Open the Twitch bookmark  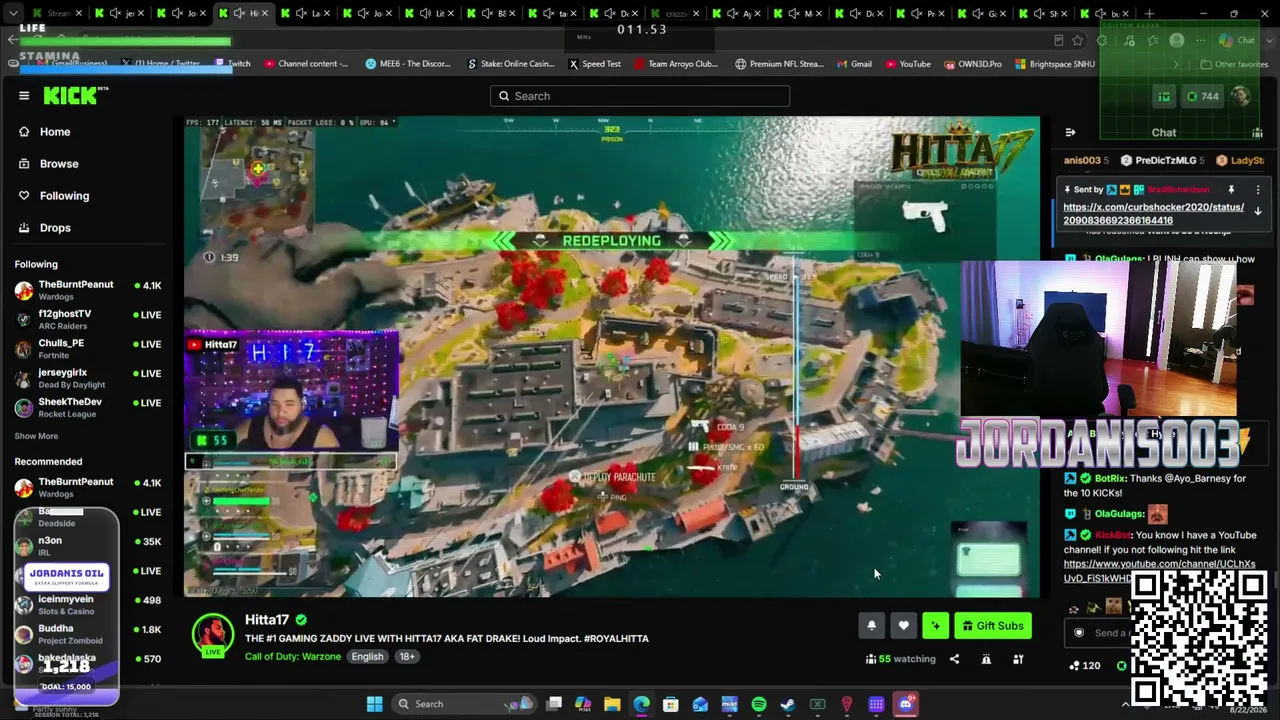(233, 64)
